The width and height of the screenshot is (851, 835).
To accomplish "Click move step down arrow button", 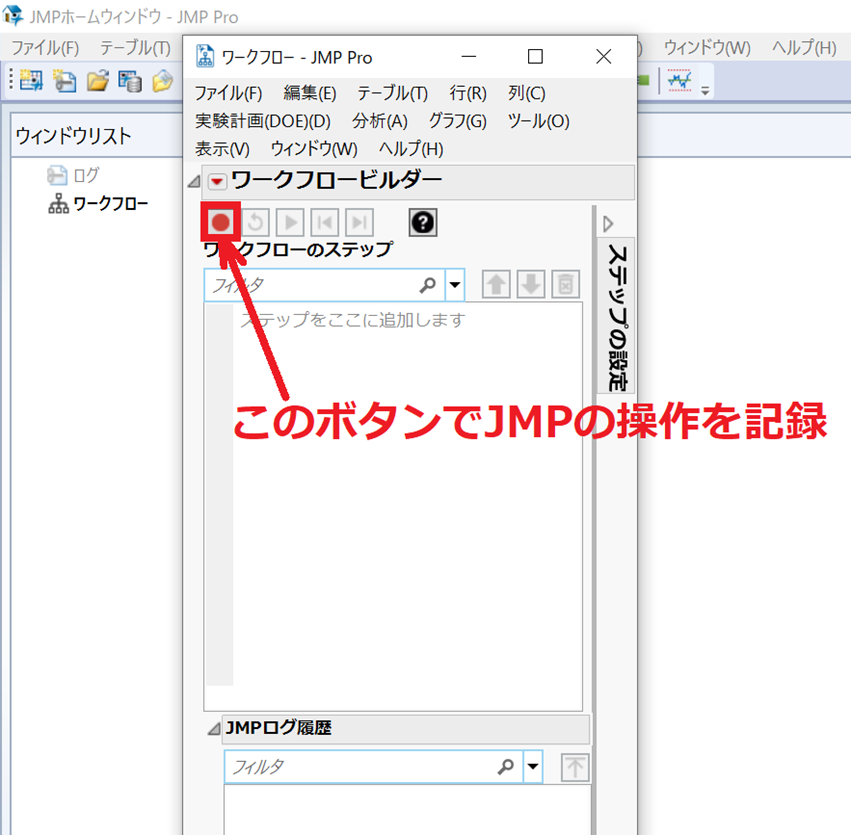I will (531, 284).
